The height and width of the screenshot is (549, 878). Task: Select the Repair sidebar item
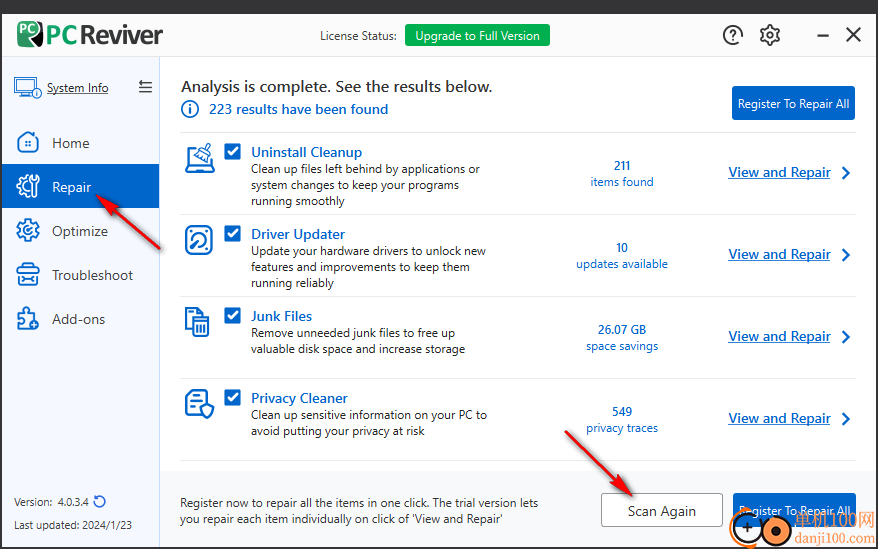80,187
